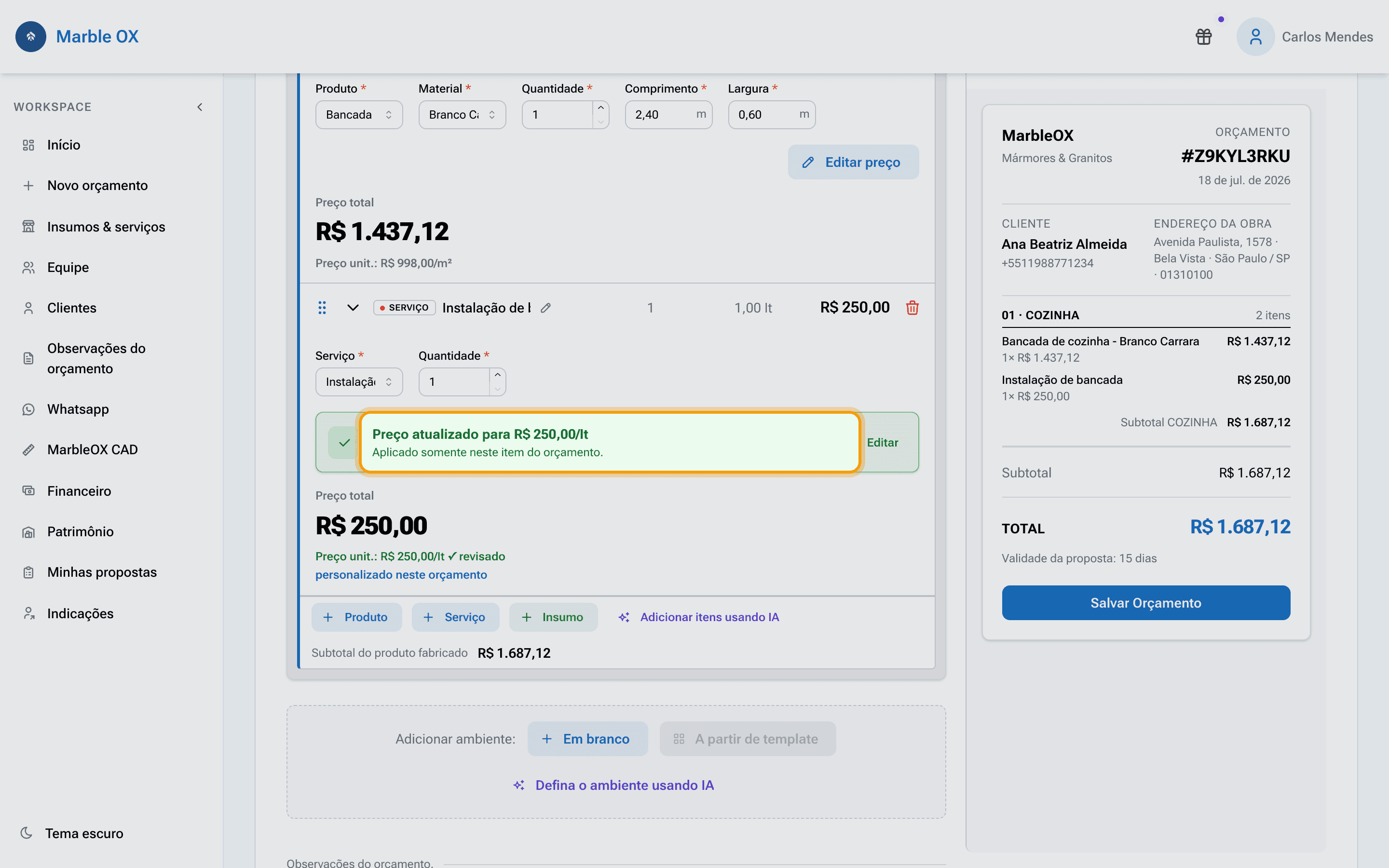The image size is (1389, 868).
Task: Click 'Bancada de cozinha - Branco Carrara' line
Action: (1100, 341)
